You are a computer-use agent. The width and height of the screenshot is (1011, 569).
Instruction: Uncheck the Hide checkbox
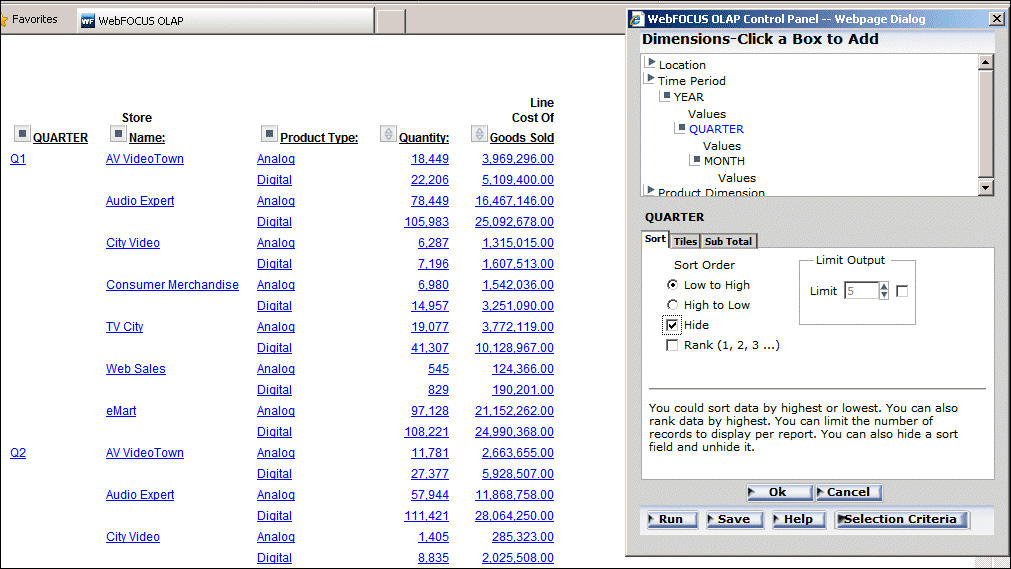point(672,324)
